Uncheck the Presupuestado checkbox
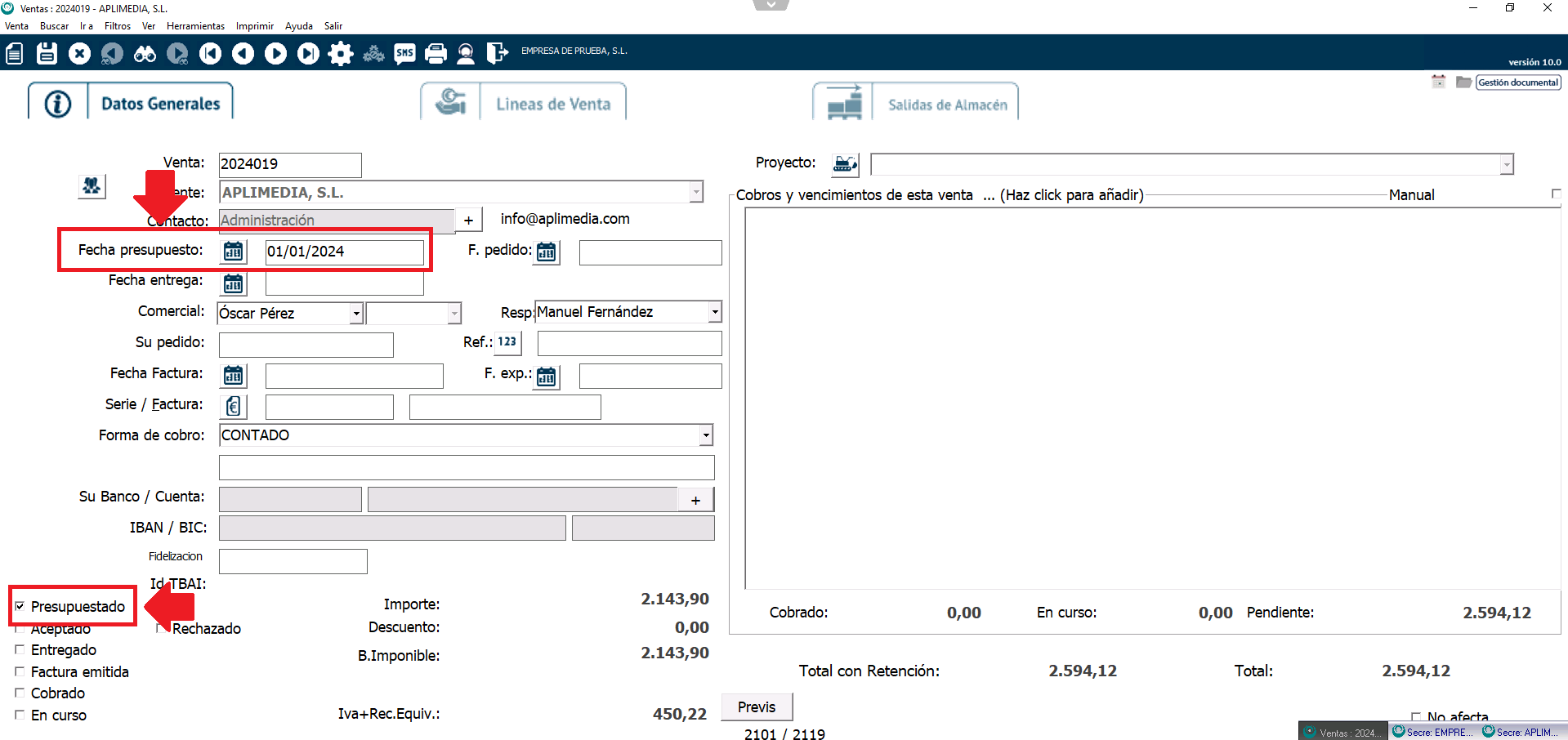This screenshot has width=1568, height=740. point(20,606)
